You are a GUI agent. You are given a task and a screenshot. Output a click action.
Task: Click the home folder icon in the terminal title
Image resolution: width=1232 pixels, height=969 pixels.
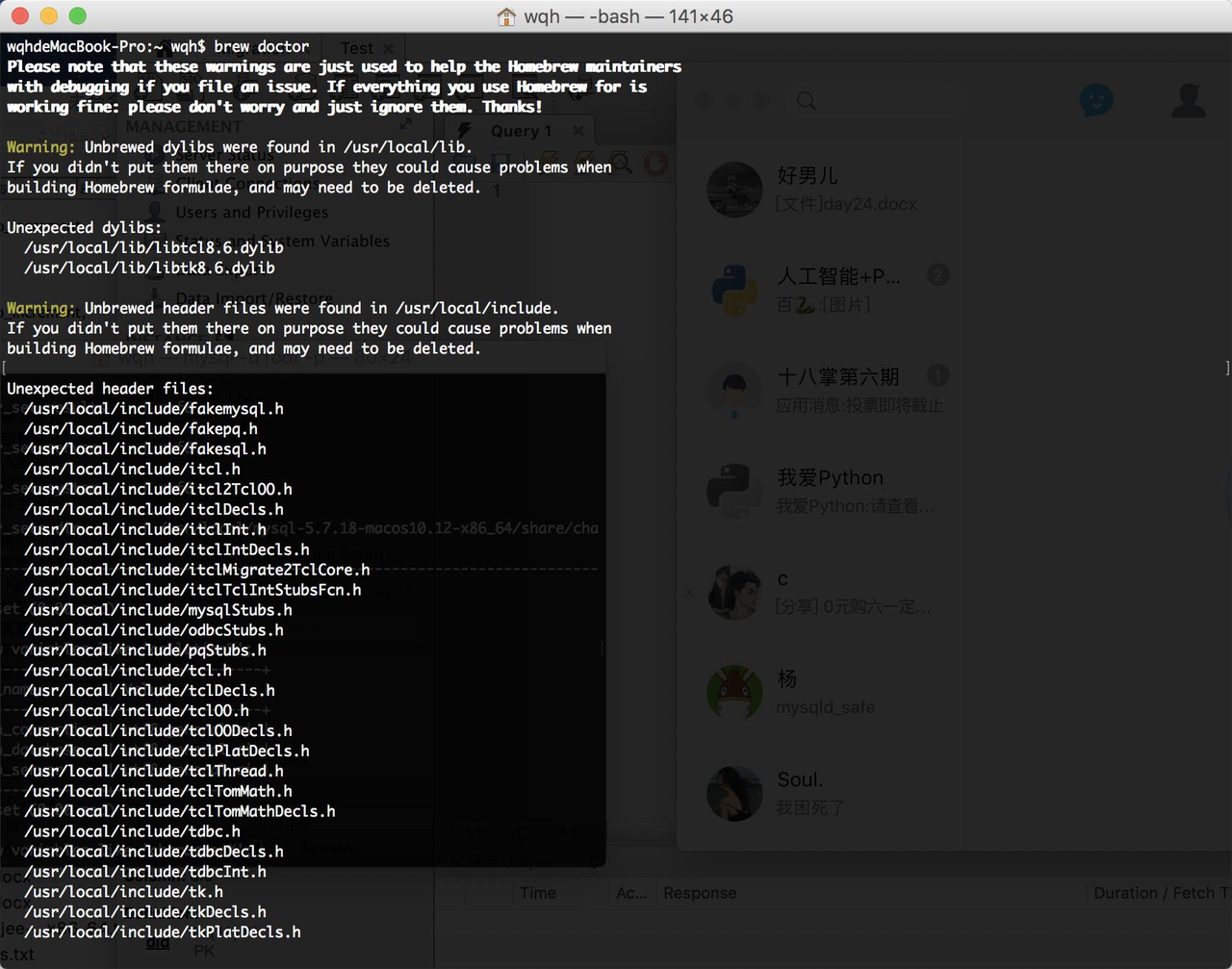[x=506, y=16]
